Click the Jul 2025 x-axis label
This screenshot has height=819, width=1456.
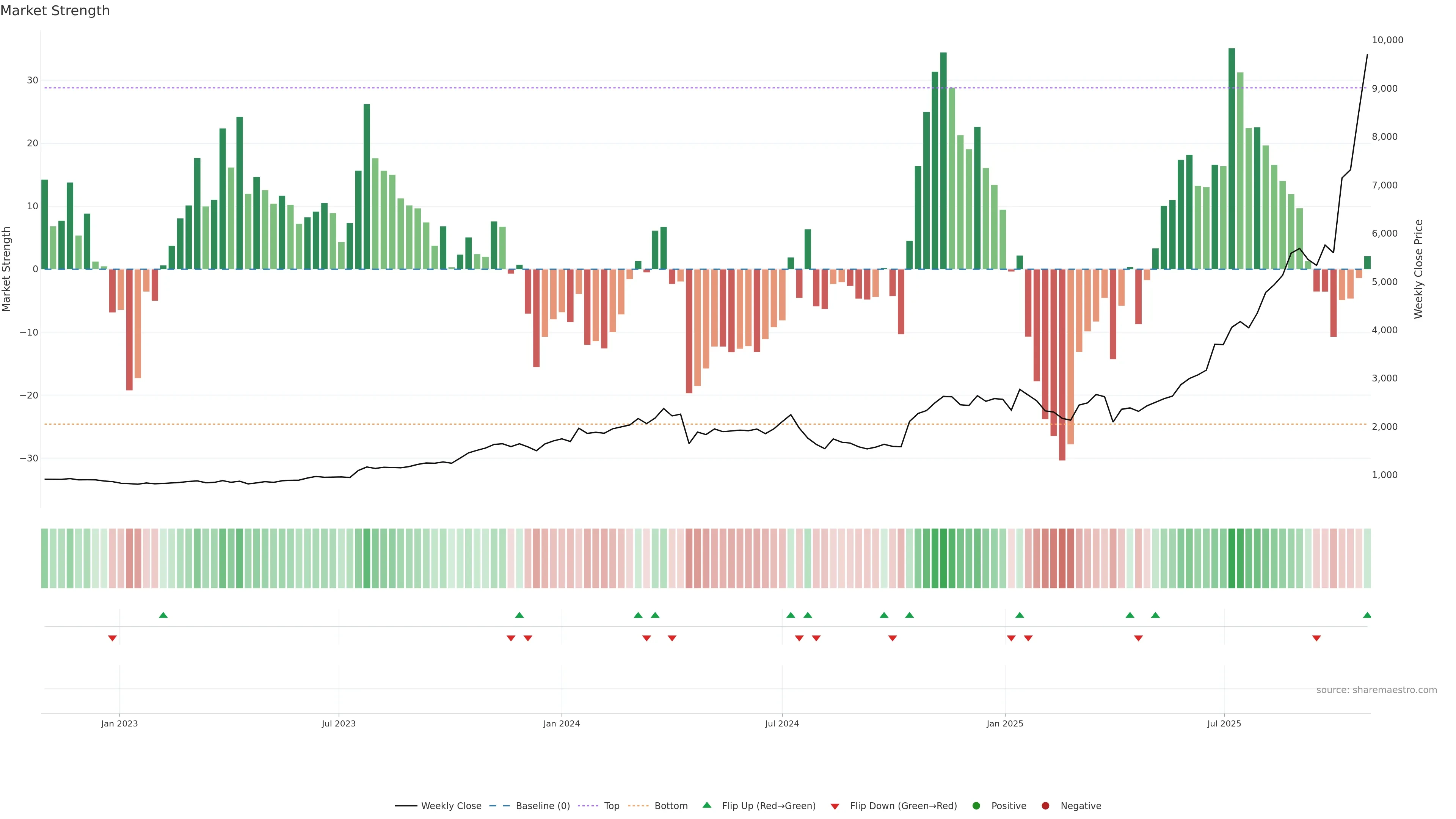tap(1224, 723)
